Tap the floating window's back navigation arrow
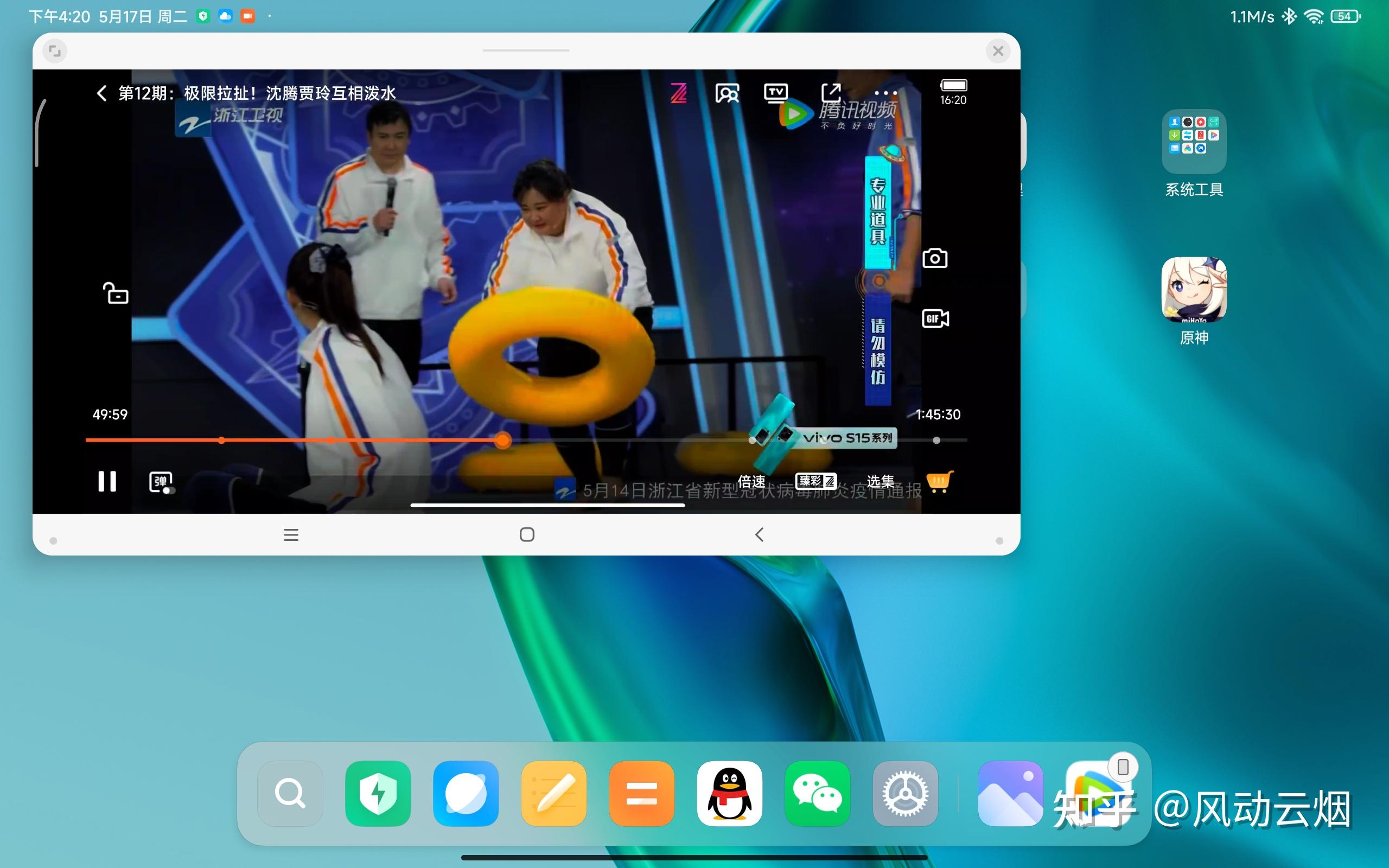 [x=760, y=535]
